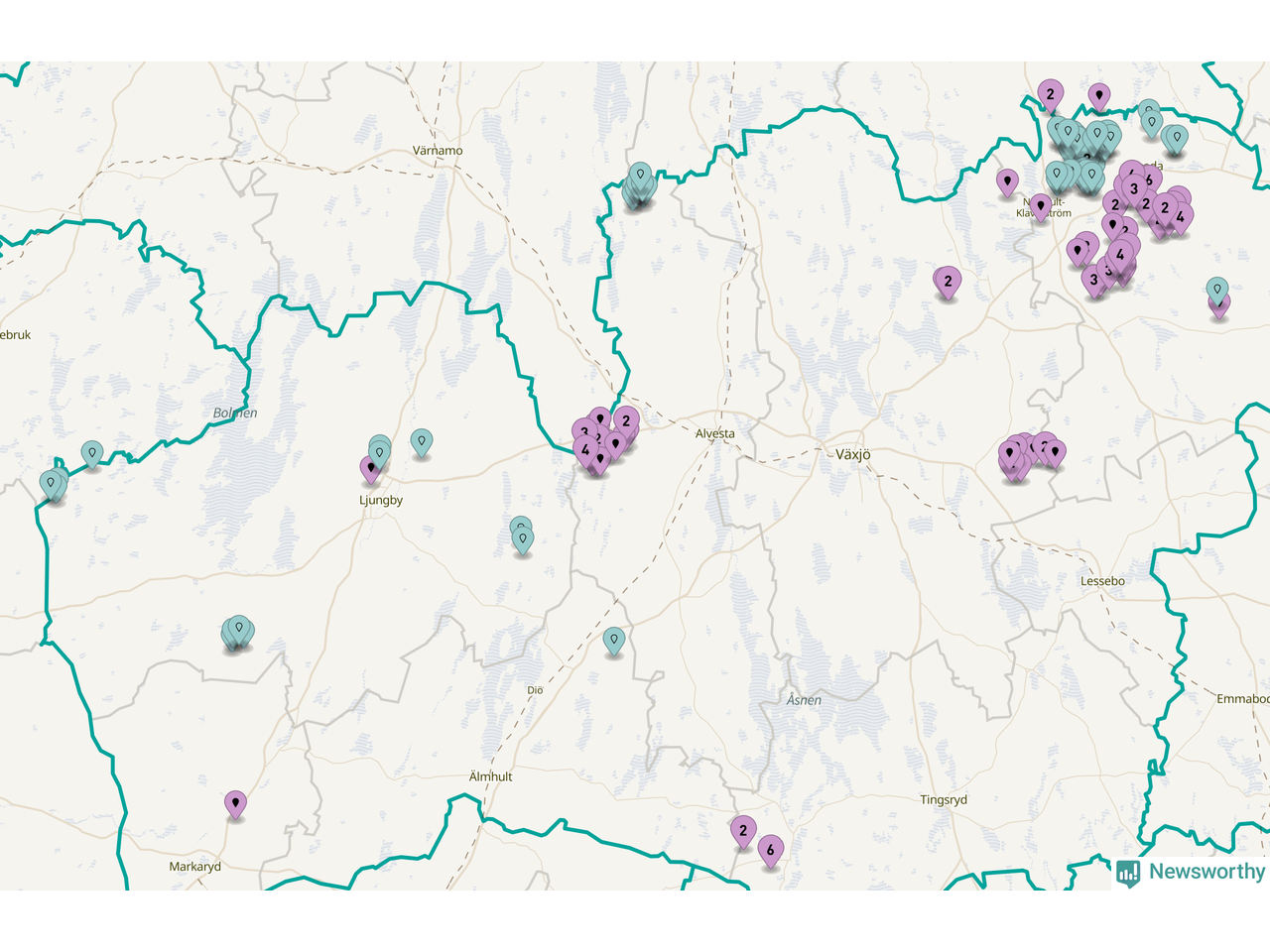The image size is (1270, 952).
Task: Click the purple '6' marker in the northeast cluster
Action: (x=1149, y=179)
